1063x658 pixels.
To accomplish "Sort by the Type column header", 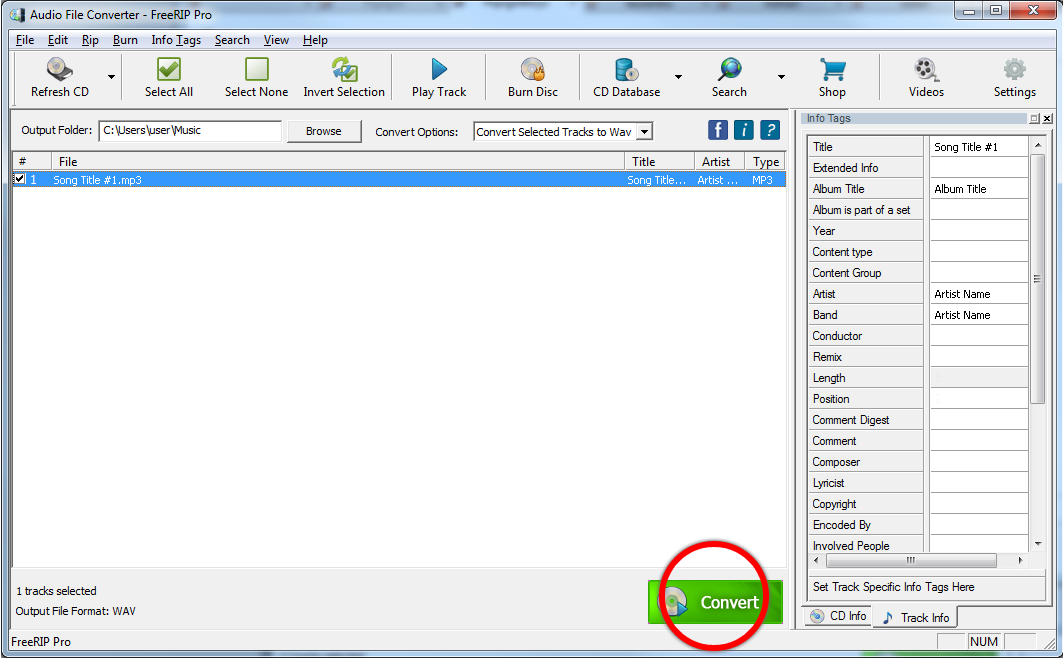I will pos(765,161).
